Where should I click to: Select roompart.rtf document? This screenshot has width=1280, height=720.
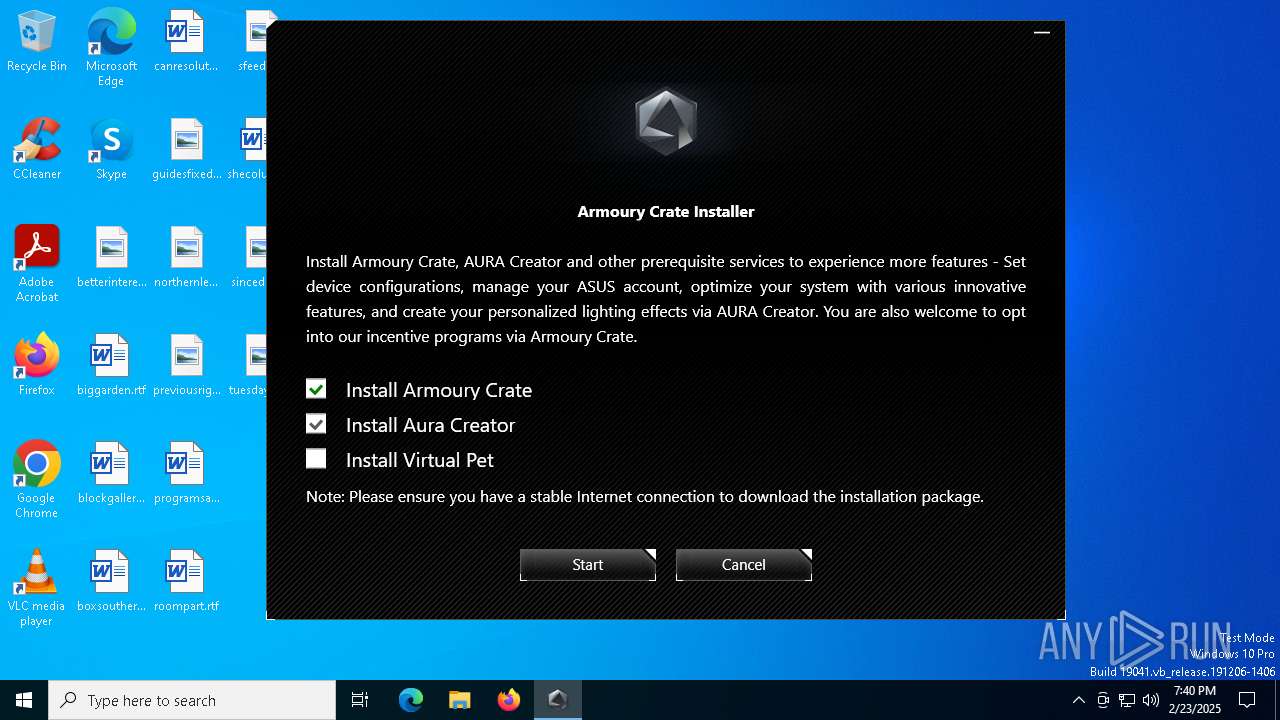[186, 582]
